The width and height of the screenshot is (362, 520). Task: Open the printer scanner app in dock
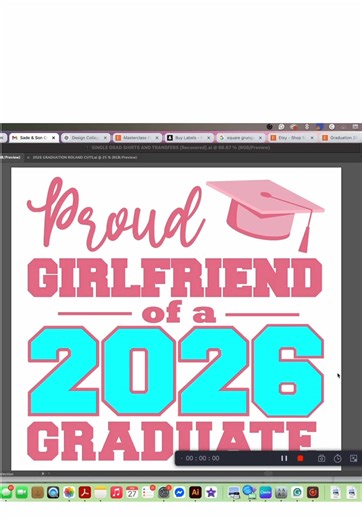point(234,492)
